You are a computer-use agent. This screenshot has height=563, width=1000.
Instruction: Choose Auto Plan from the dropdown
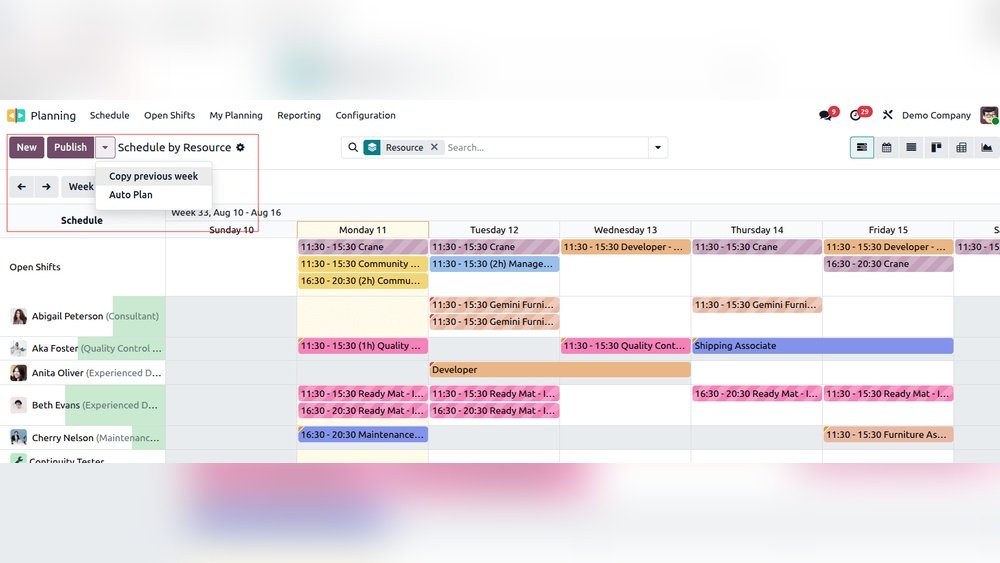click(131, 195)
